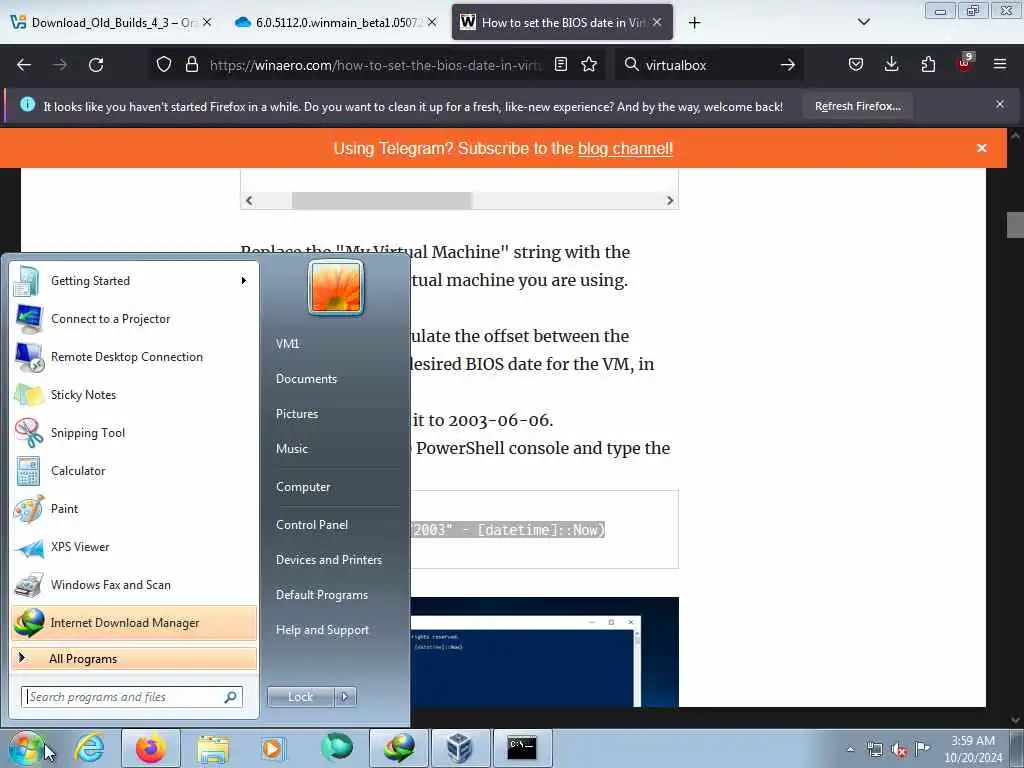Launch XPS Viewer
1024x768 pixels.
(133, 547)
